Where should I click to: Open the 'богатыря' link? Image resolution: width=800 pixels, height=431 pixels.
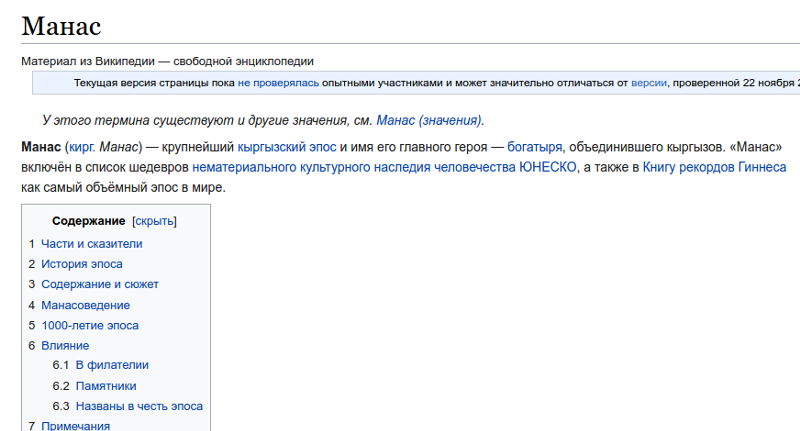pos(534,147)
